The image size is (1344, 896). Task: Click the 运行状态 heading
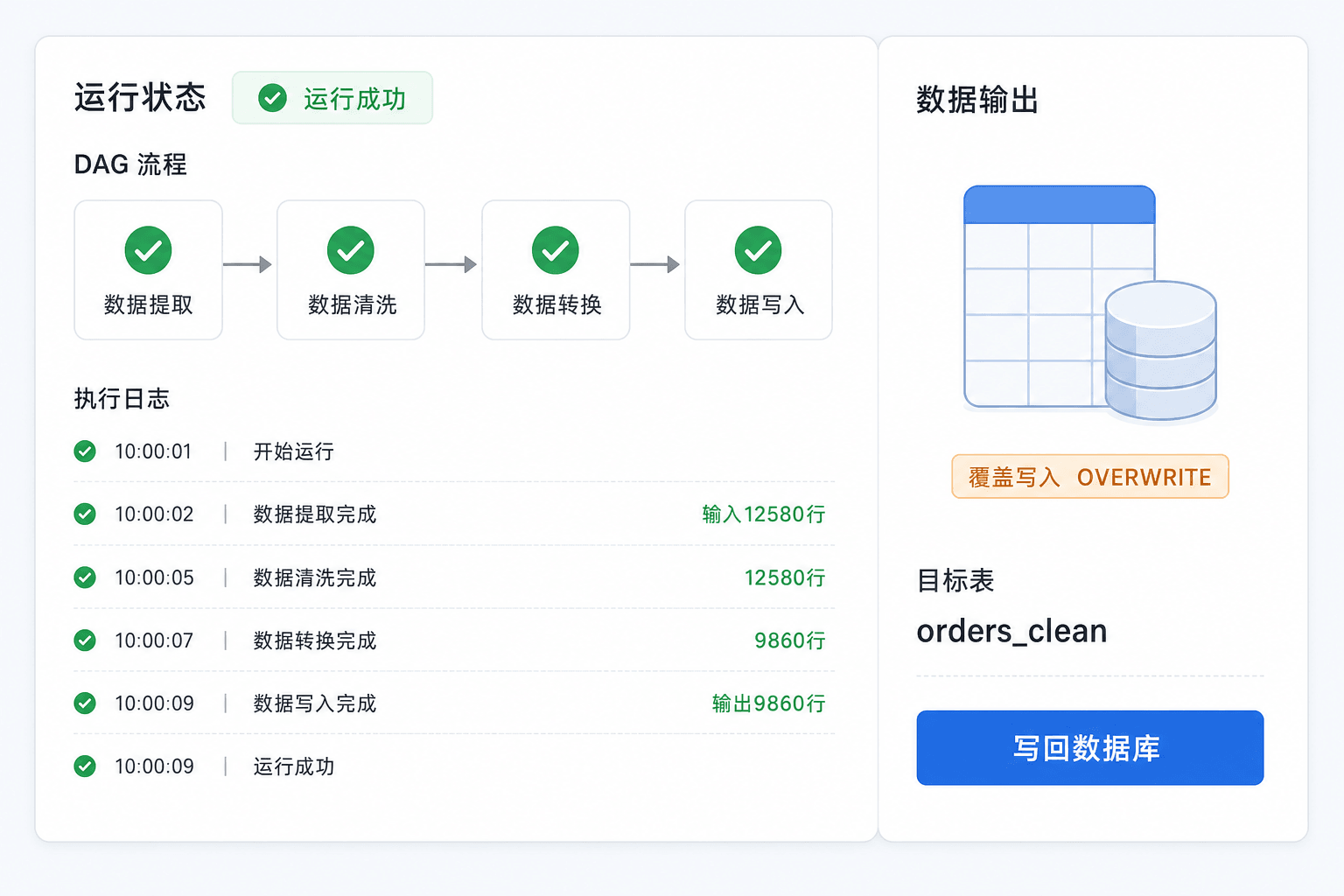[x=140, y=97]
